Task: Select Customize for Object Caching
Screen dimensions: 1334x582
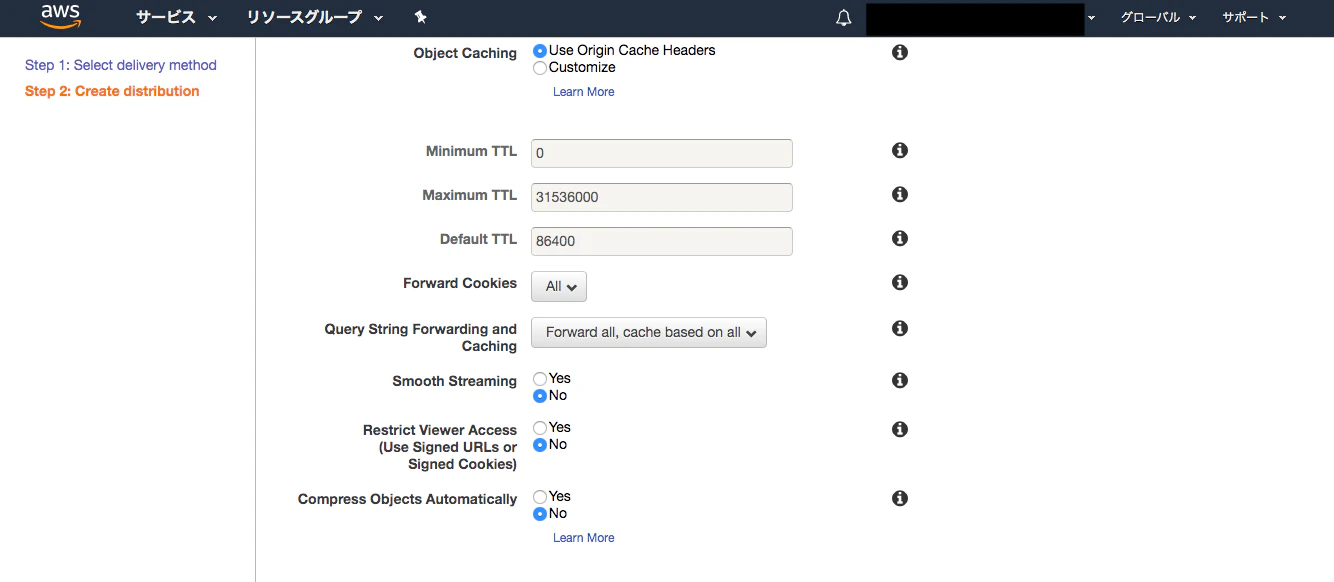Action: click(540, 68)
